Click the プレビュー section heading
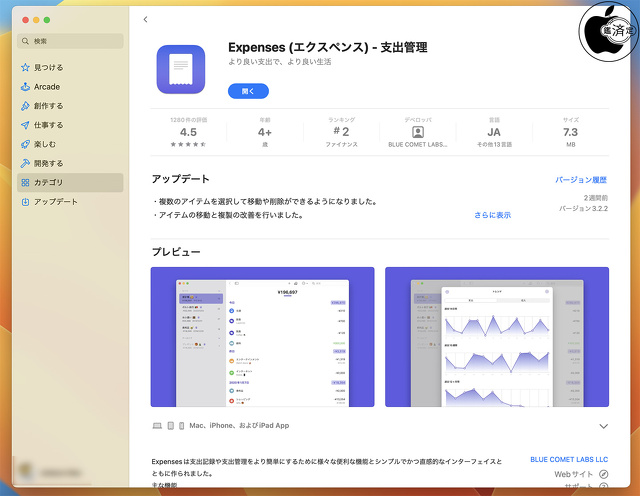Screen dimensions: 640x496 click(176, 252)
